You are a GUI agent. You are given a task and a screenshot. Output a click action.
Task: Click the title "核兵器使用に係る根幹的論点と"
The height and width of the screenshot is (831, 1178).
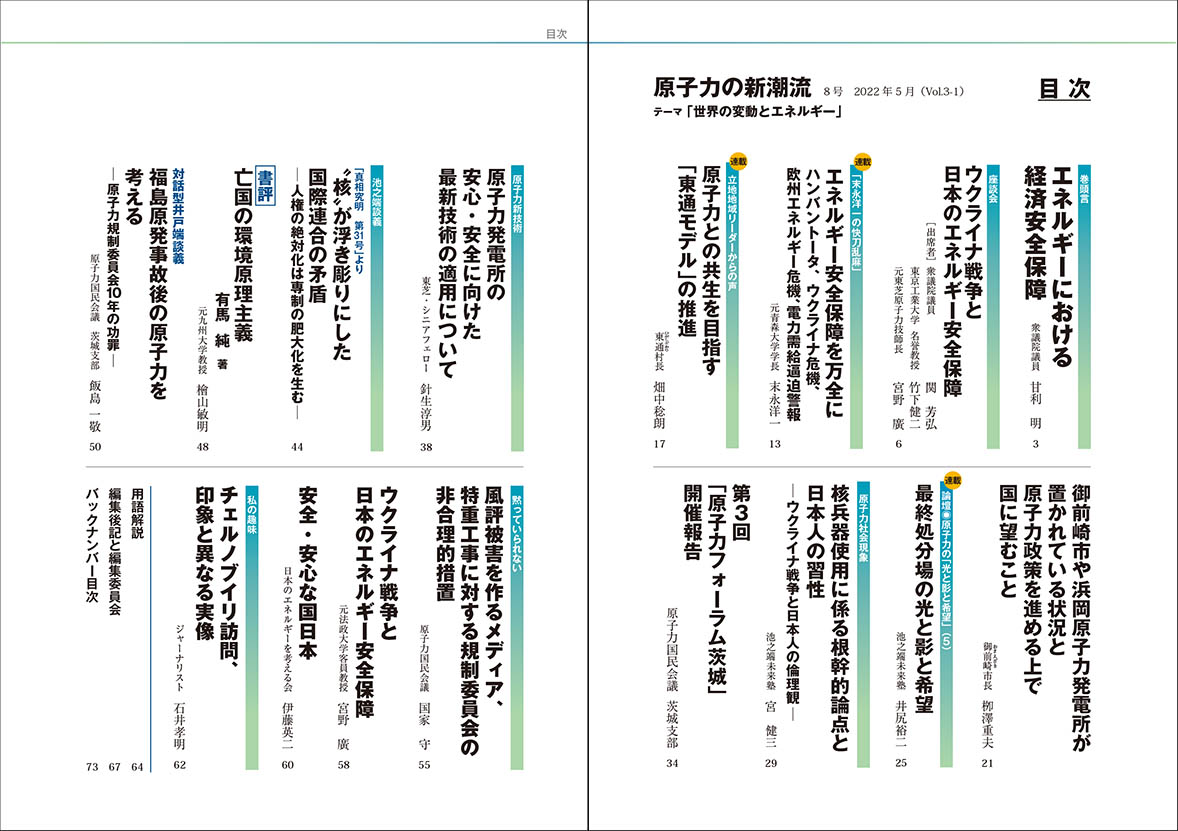[x=840, y=618]
